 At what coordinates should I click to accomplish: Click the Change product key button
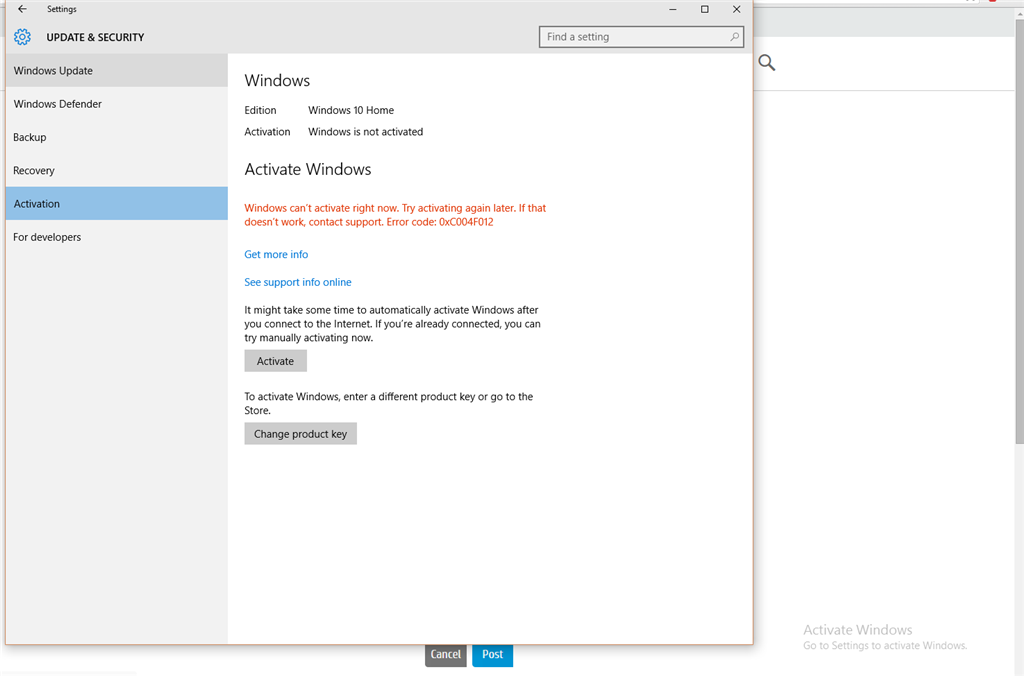[300, 434]
